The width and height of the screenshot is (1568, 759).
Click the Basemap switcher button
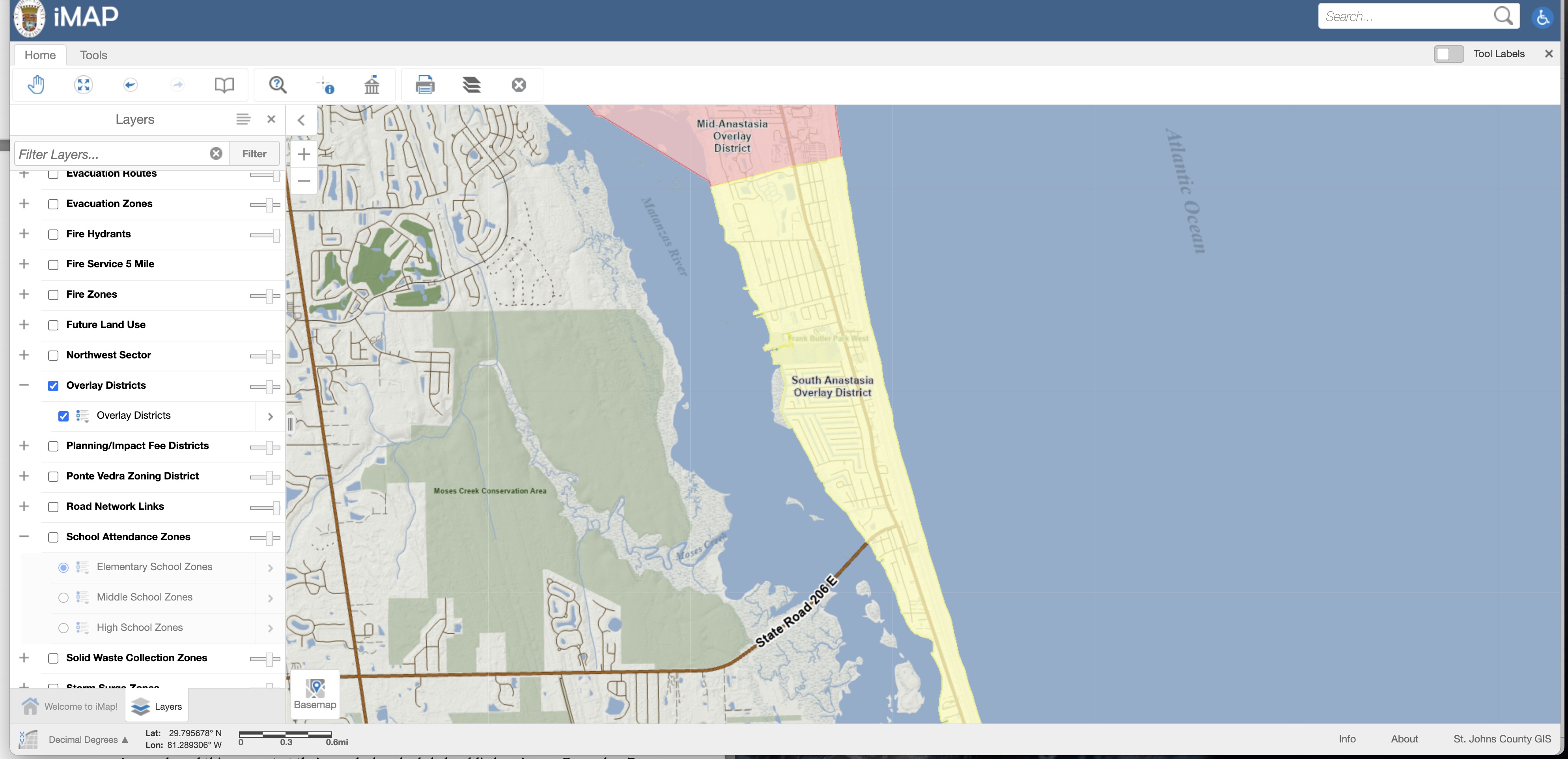[x=315, y=694]
